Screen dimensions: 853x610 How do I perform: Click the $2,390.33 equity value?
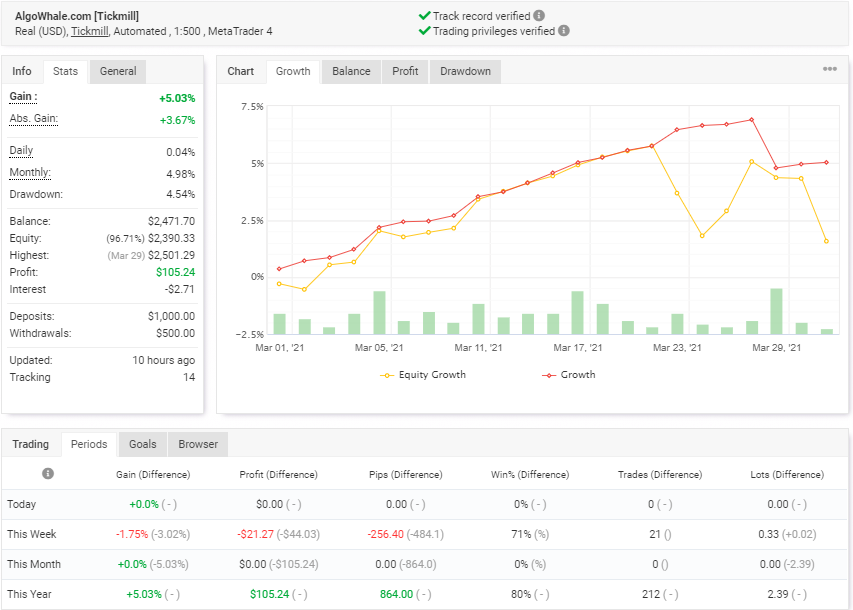click(171, 238)
